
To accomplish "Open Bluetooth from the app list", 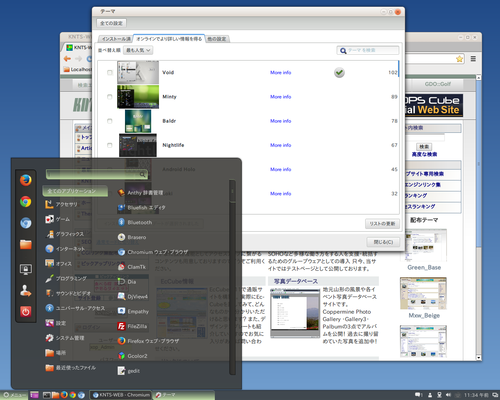I will 135,222.
